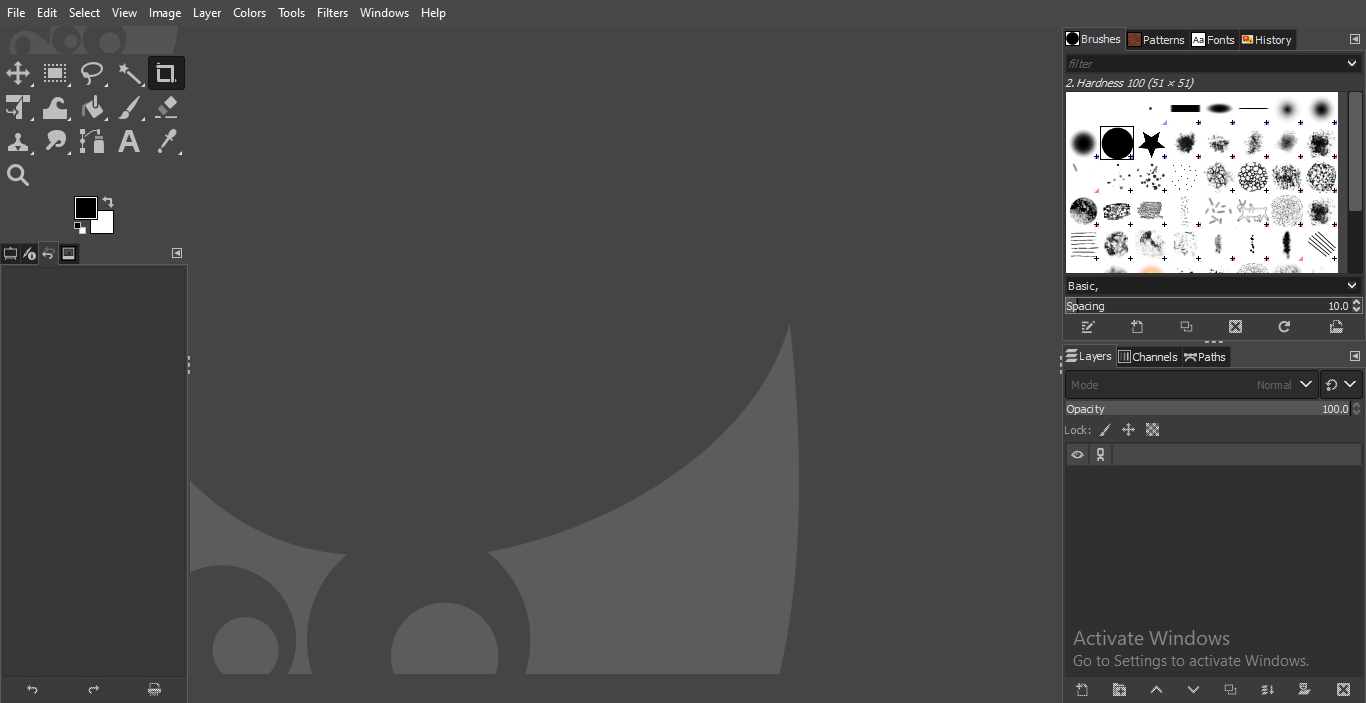Duplicate the current layer
The height and width of the screenshot is (703, 1366).
[x=1230, y=689]
